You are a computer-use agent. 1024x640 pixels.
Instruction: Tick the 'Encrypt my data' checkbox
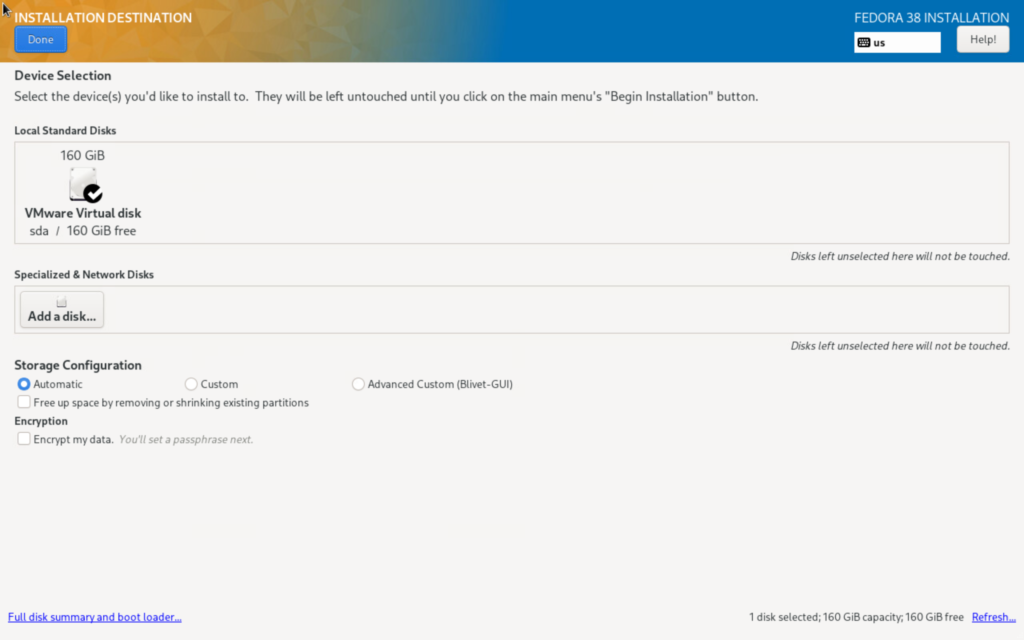point(24,439)
